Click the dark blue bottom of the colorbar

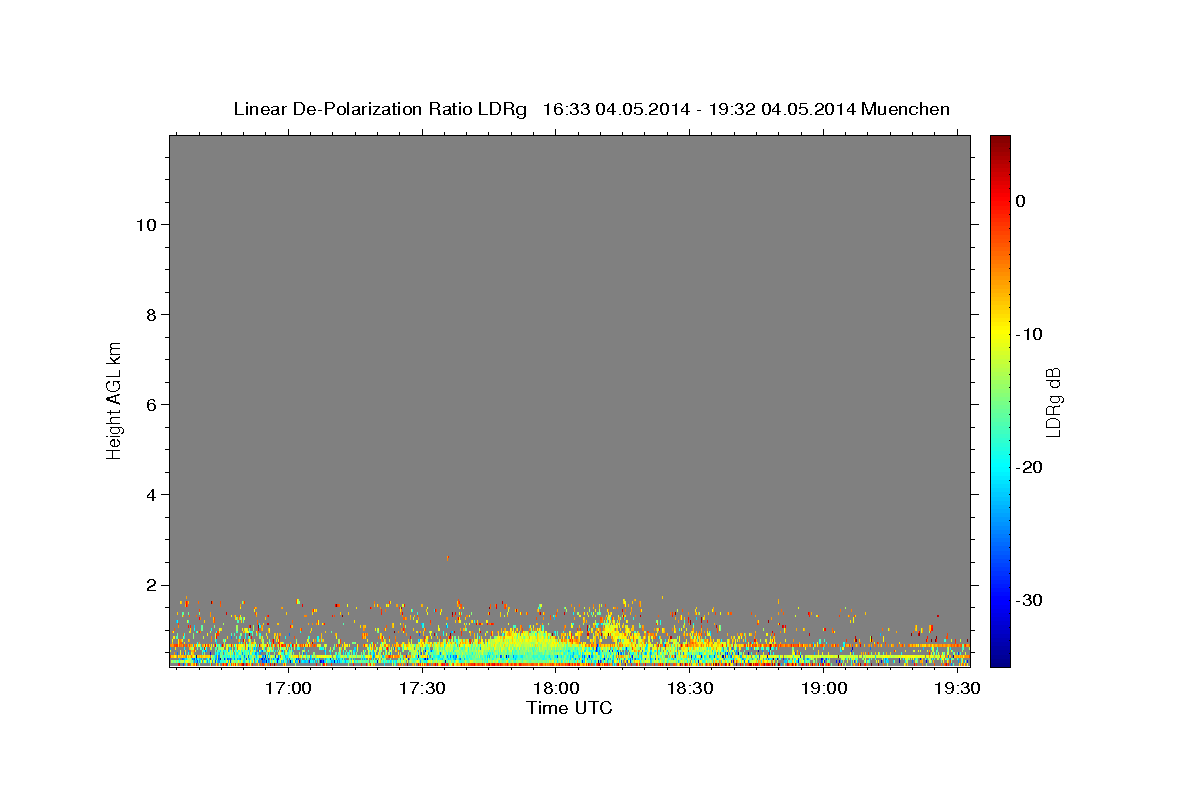click(1000, 658)
